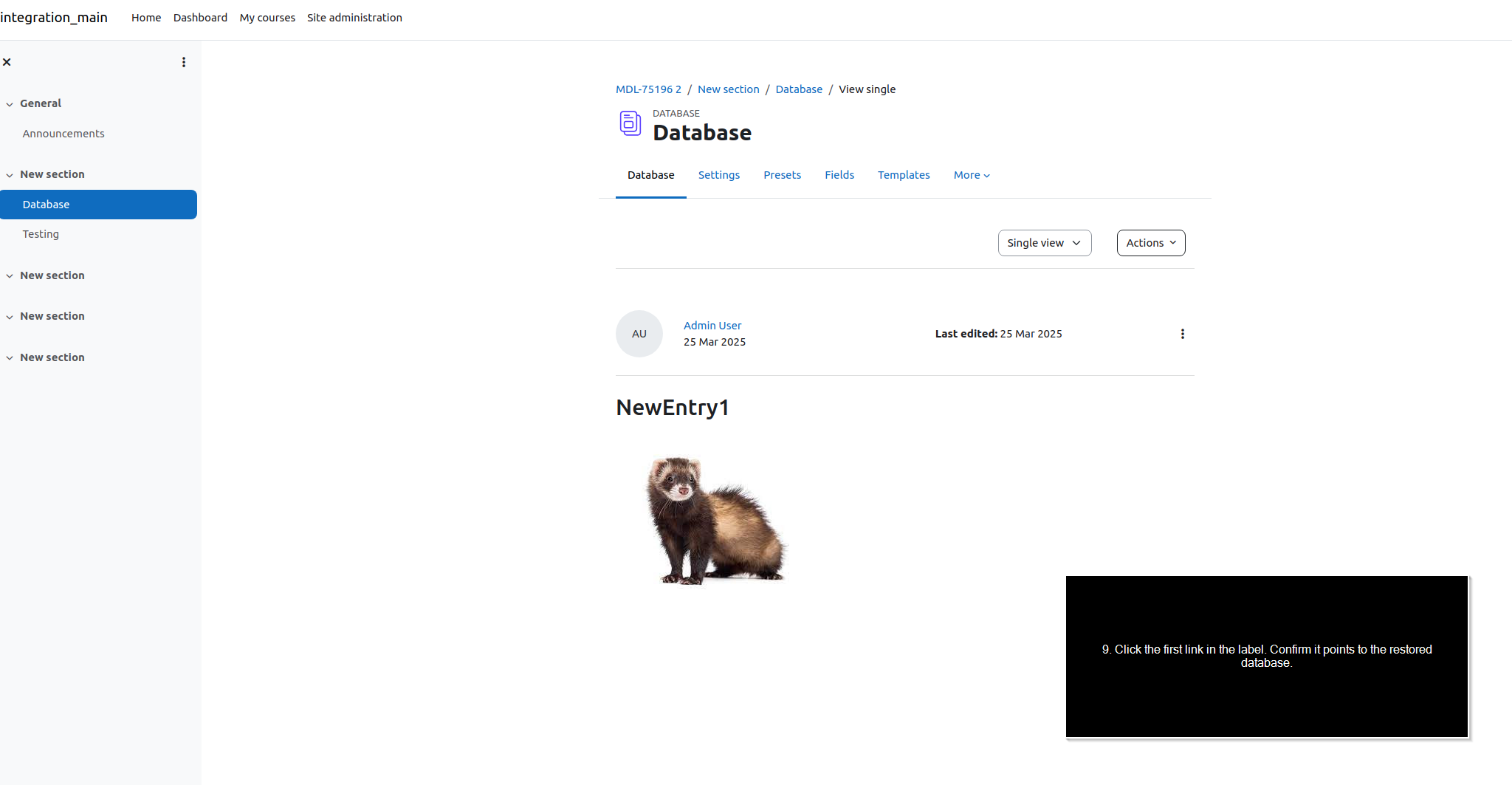
Task: Open Site administration
Action: [354, 18]
